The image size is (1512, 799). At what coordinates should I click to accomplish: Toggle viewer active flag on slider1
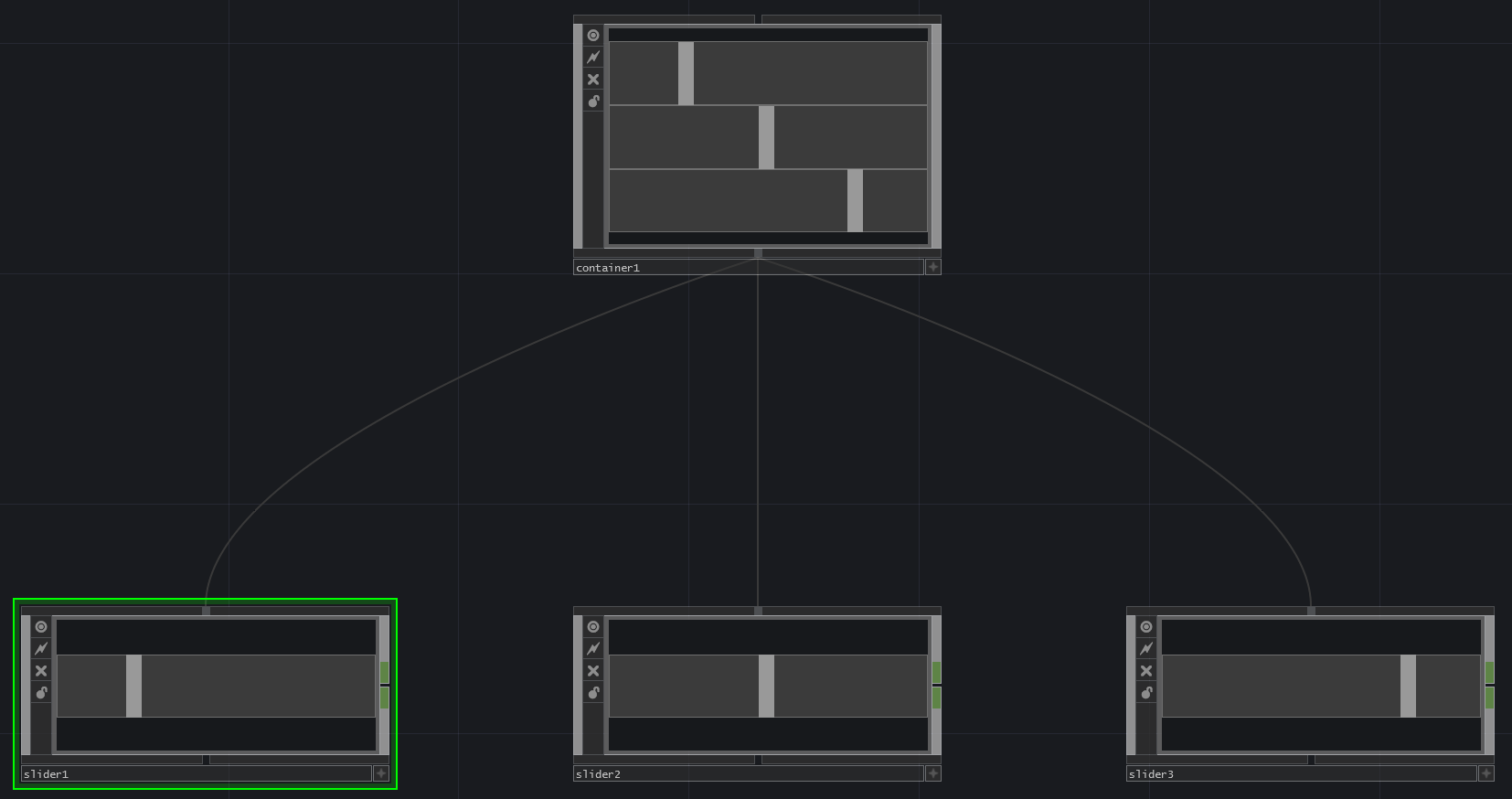click(41, 627)
